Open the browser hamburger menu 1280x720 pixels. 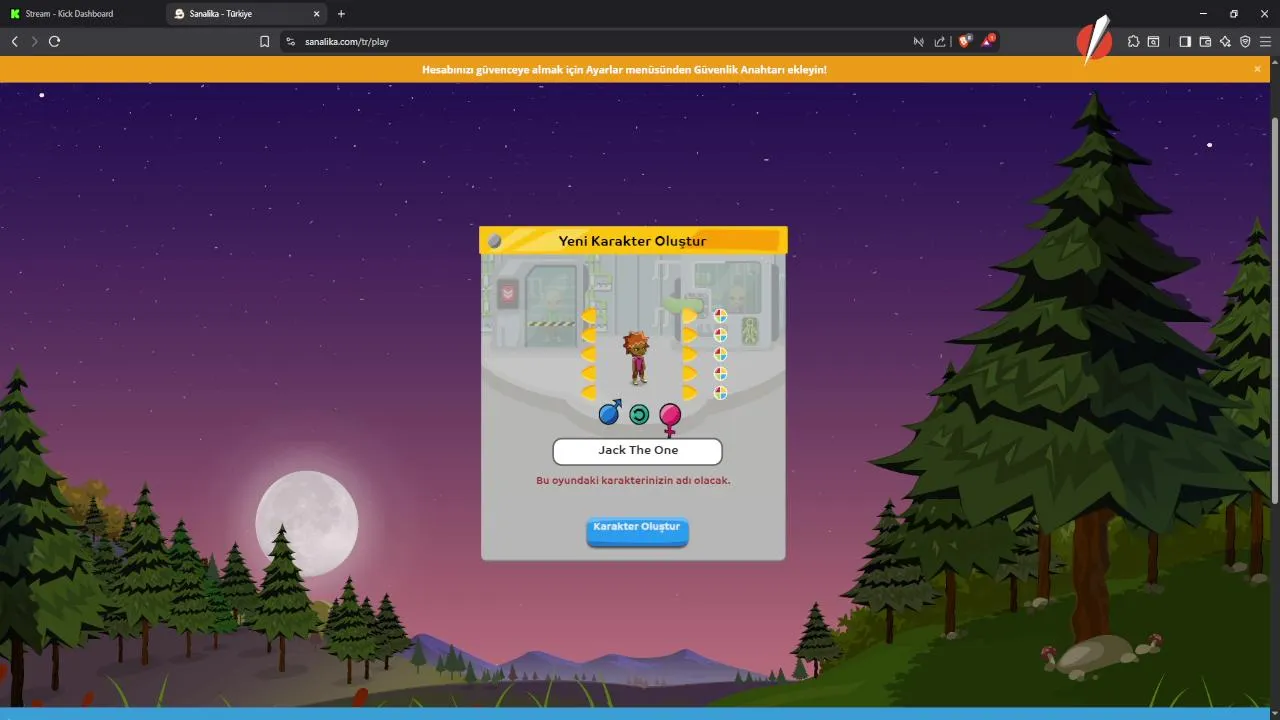pyautogui.click(x=1265, y=42)
